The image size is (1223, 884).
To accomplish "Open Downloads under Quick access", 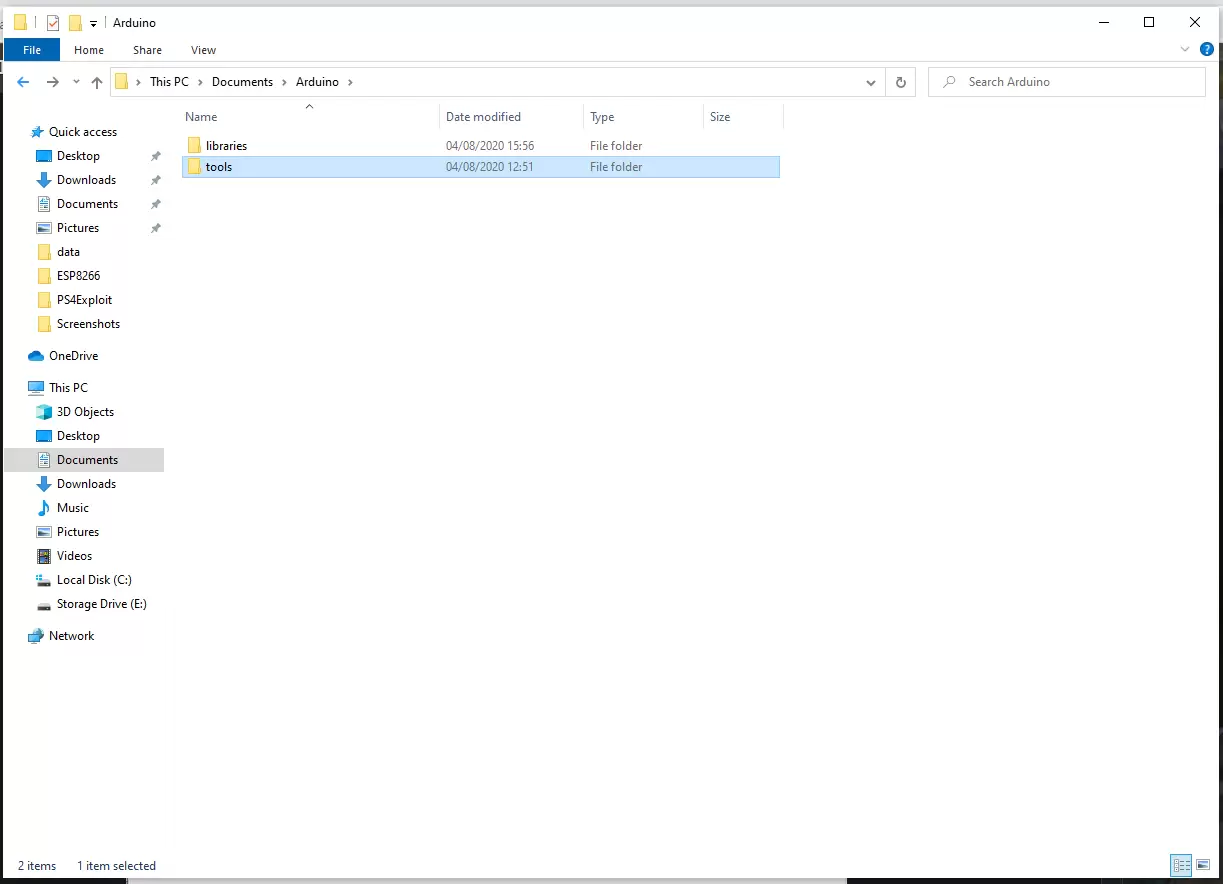I will point(86,180).
